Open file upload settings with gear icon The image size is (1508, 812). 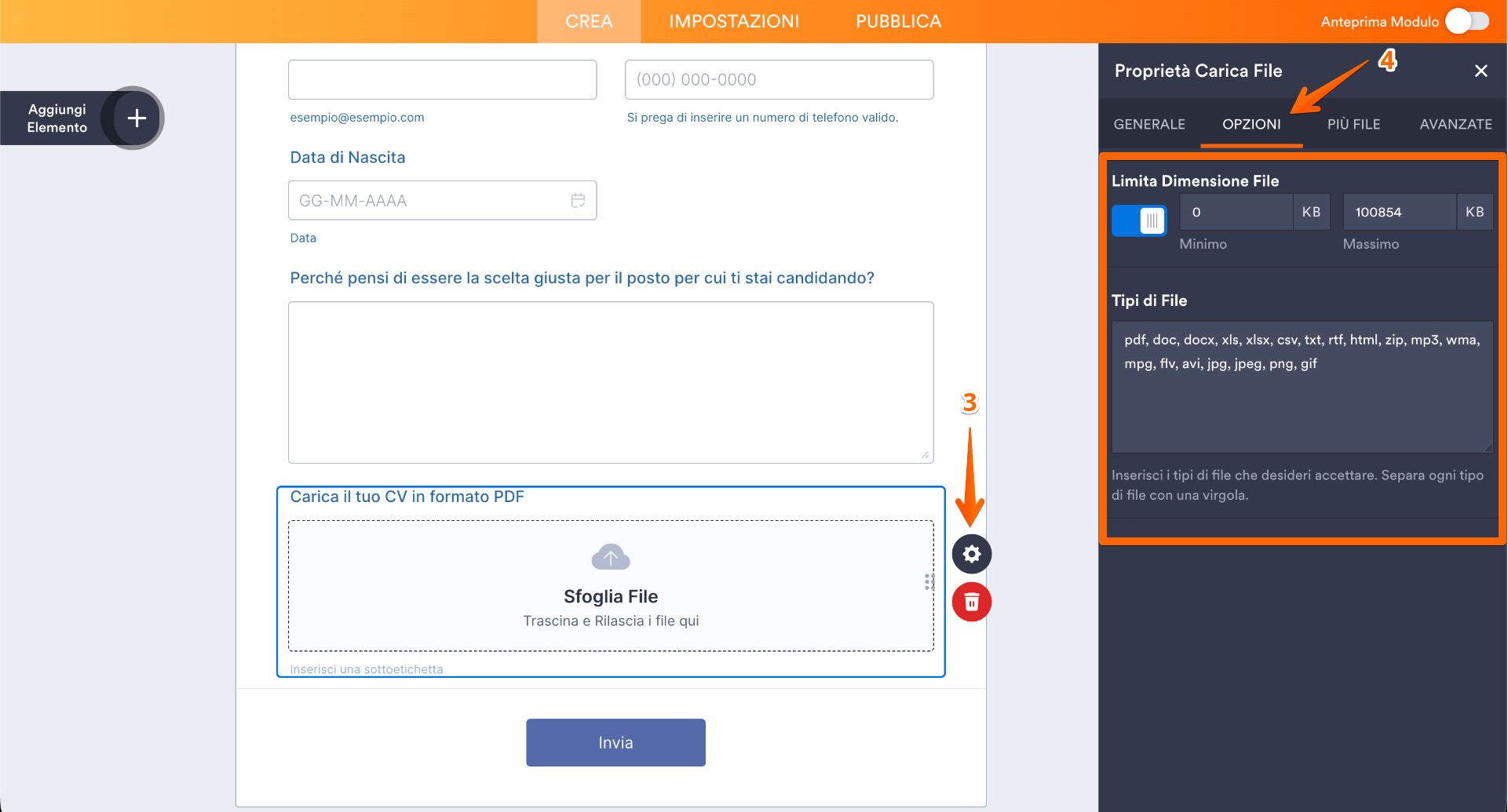(971, 553)
